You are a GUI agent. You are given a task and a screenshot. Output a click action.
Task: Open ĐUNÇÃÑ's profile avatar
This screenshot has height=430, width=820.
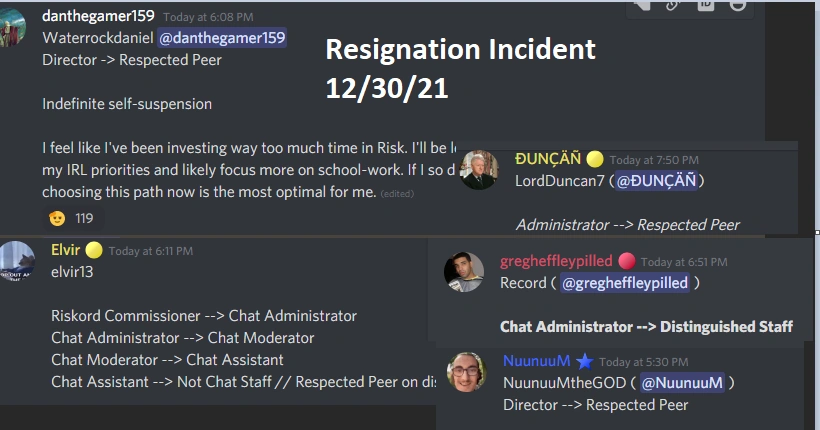tap(479, 170)
